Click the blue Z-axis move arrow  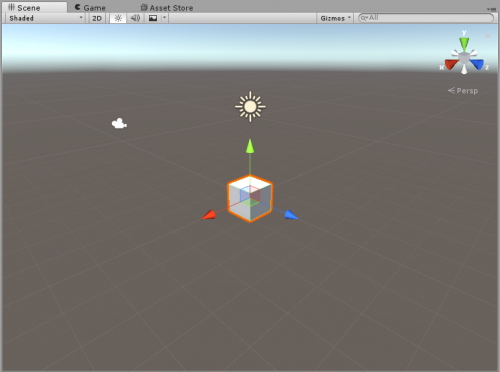(291, 215)
